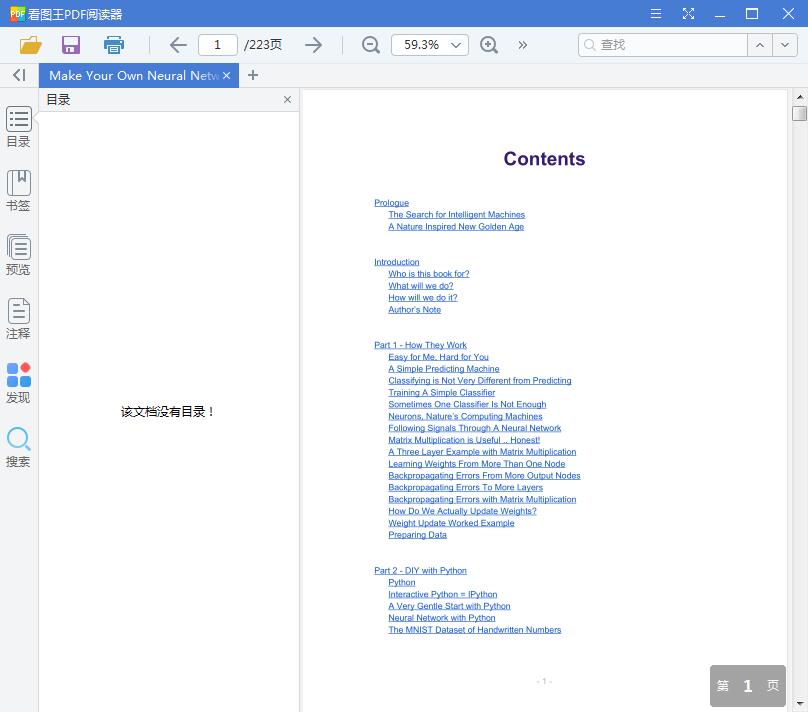The width and height of the screenshot is (808, 712).
Task: Open the 发现 discover panel
Action: [x=18, y=382]
